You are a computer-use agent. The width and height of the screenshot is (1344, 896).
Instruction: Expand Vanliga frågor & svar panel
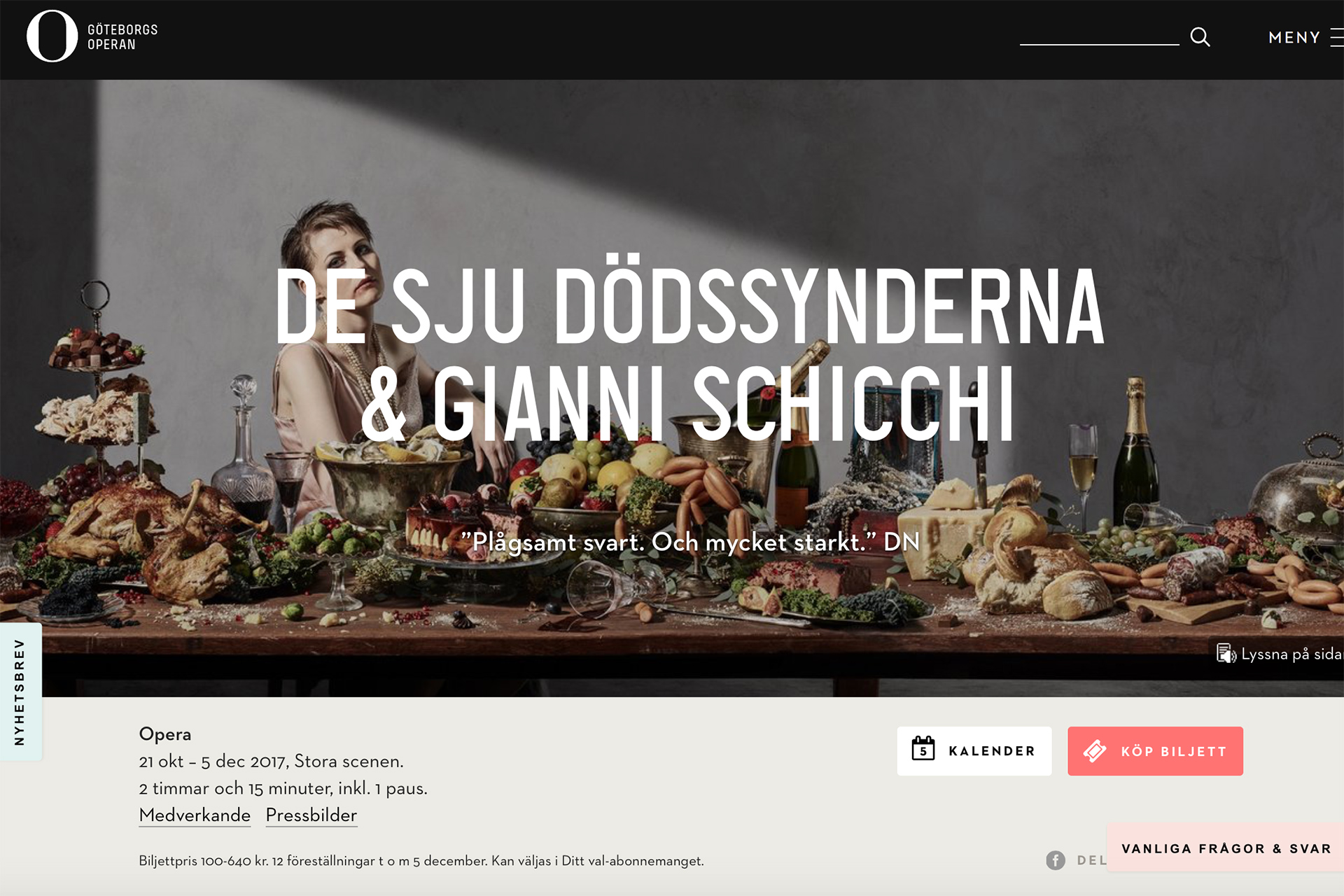pos(1226,848)
